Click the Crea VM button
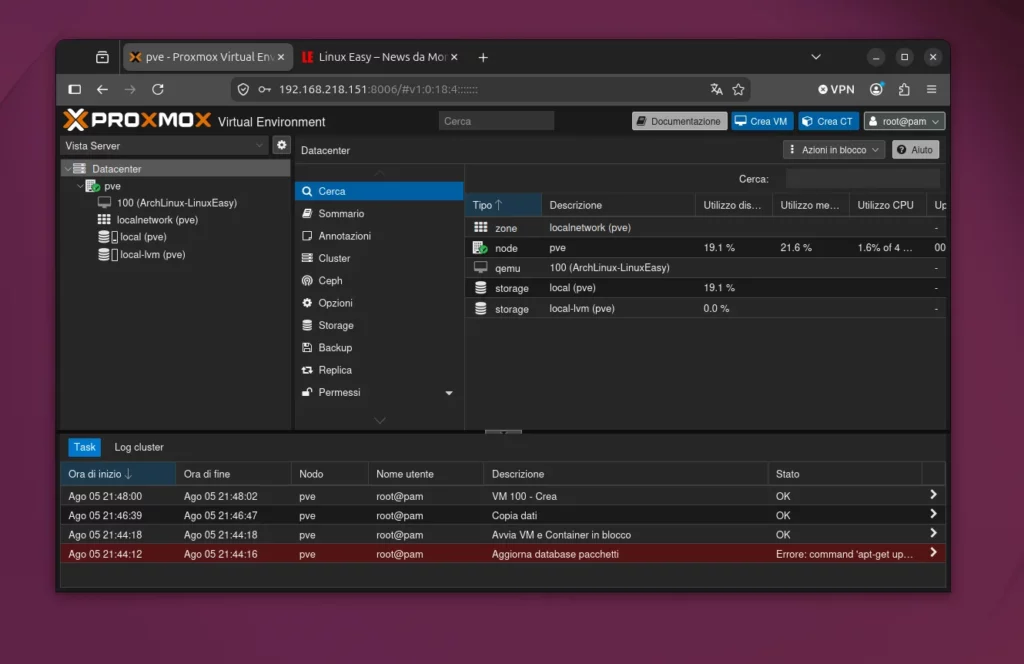The width and height of the screenshot is (1024, 664). click(x=762, y=121)
